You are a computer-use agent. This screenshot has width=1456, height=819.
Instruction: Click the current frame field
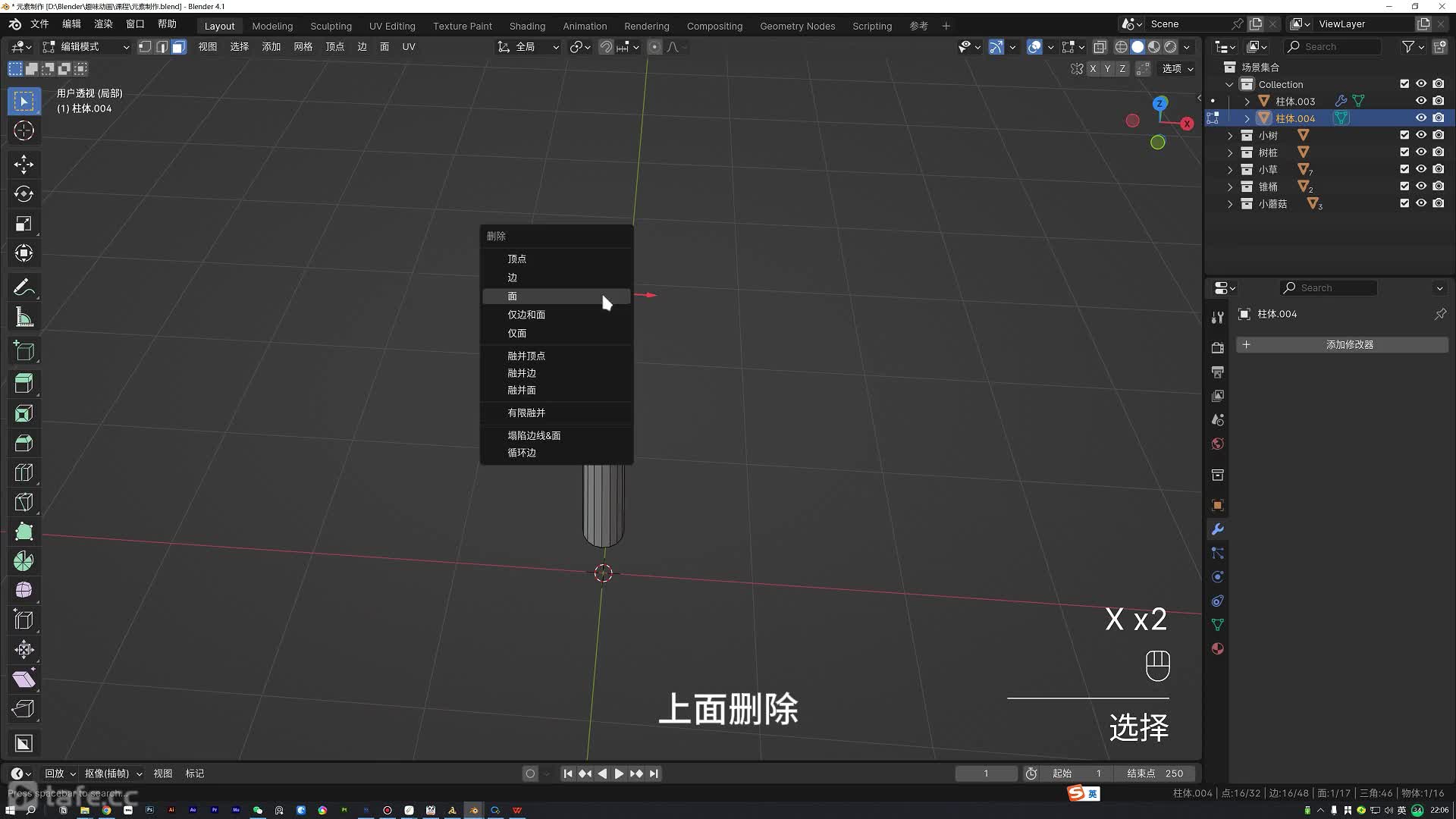click(x=986, y=773)
